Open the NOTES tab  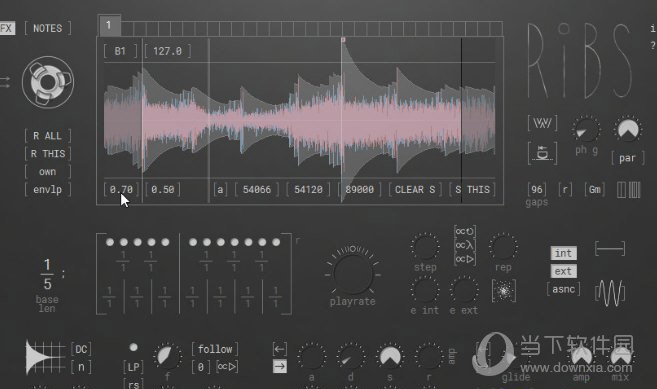pyautogui.click(x=48, y=29)
